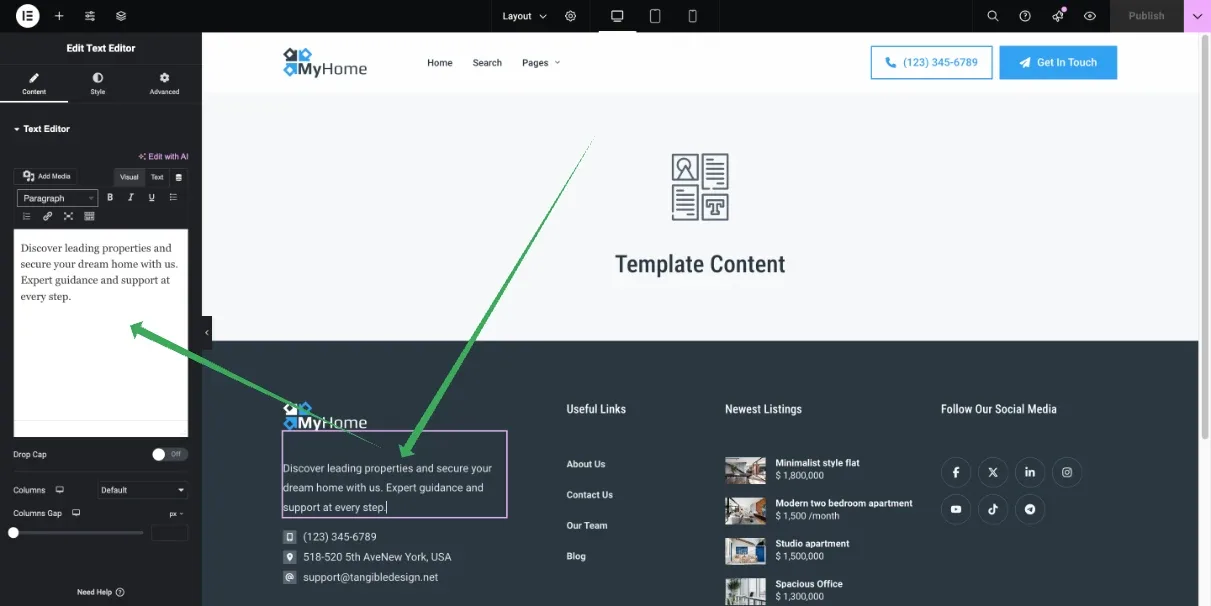This screenshot has width=1211, height=606.
Task: Toggle distraction-free fullscreen editor icon
Action: tap(68, 216)
